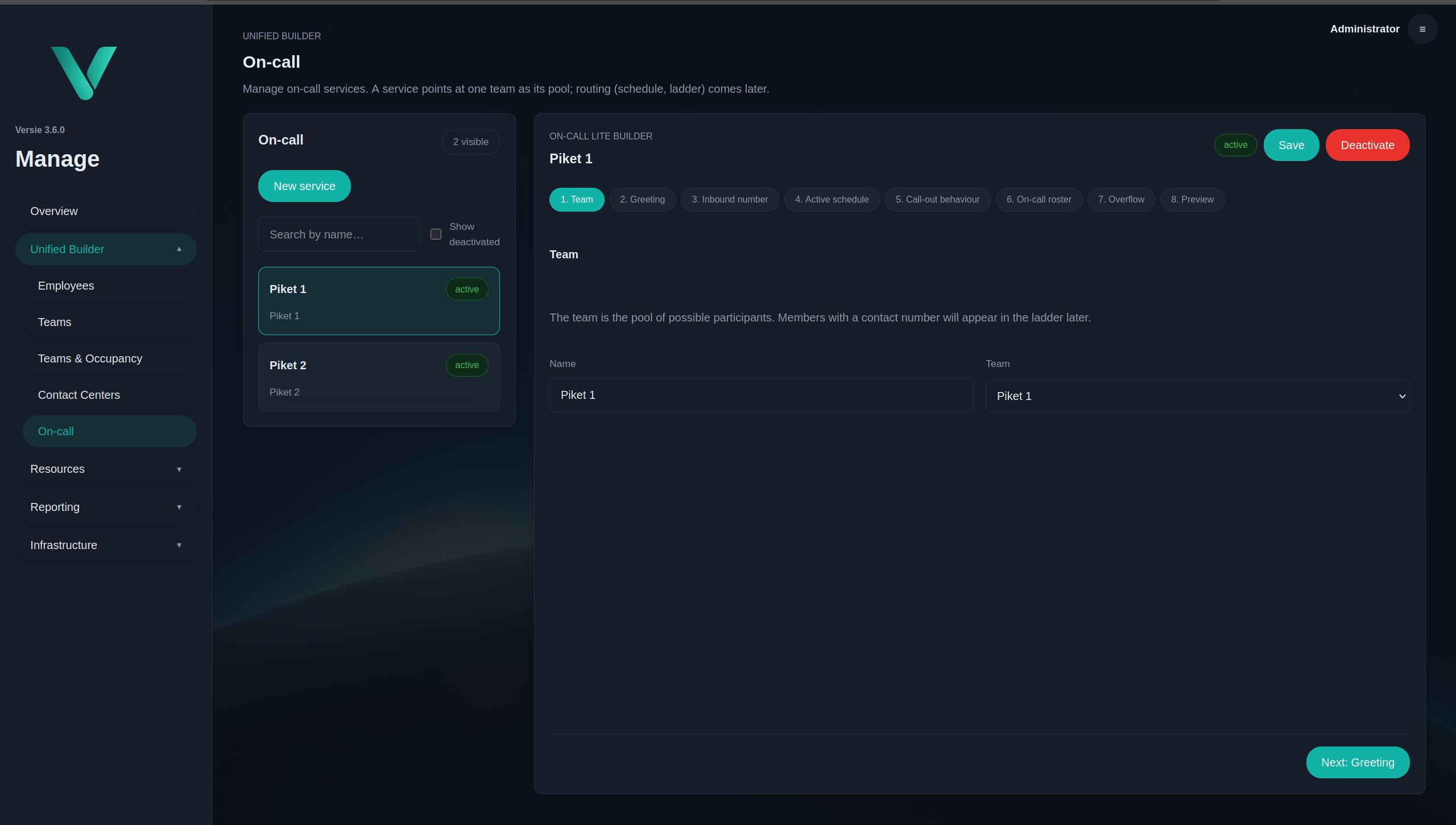
Task: Collapse the Unified Builder section
Action: coord(106,249)
